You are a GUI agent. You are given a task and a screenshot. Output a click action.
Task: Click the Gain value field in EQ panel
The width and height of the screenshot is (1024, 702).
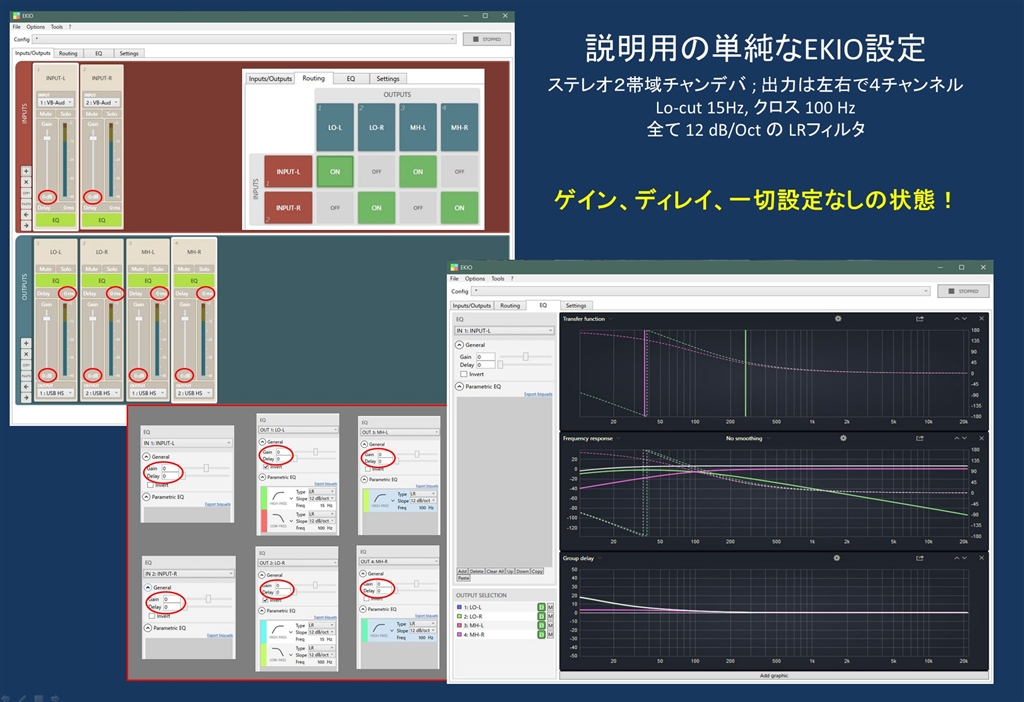click(485, 357)
